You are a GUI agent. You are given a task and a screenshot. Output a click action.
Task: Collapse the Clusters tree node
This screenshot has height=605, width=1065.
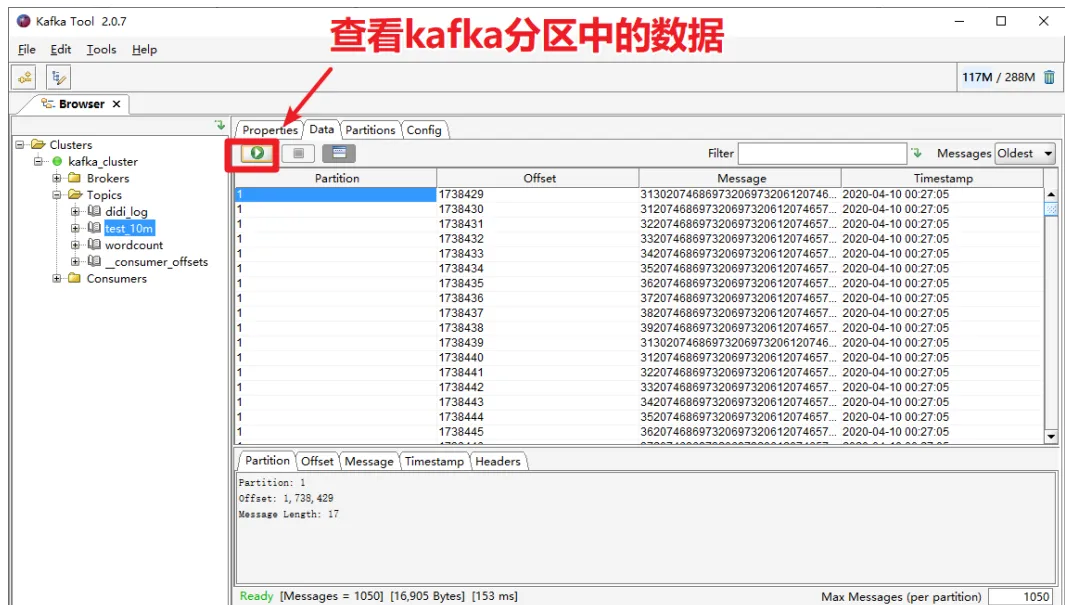pyautogui.click(x=20, y=145)
